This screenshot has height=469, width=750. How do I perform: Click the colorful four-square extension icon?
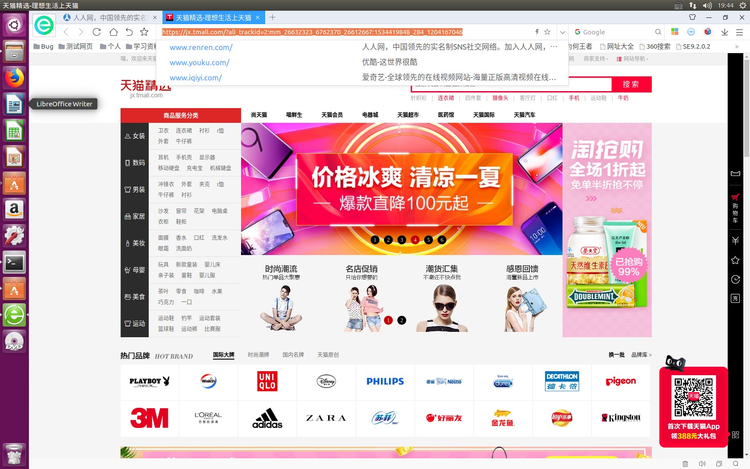(x=675, y=32)
